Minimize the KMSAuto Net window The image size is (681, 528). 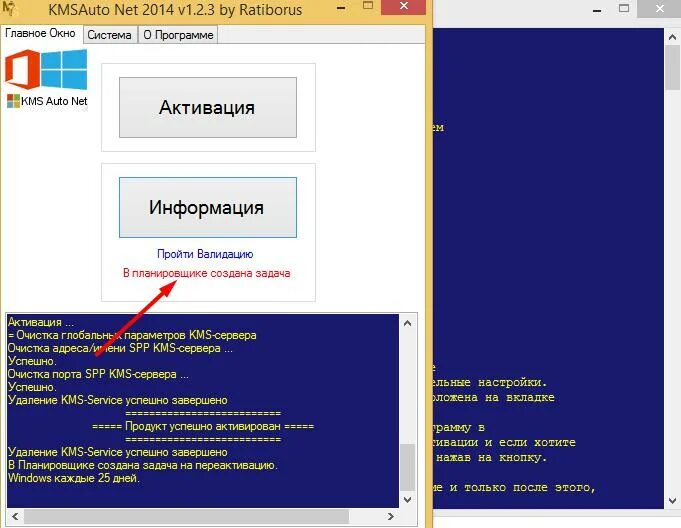[x=341, y=8]
